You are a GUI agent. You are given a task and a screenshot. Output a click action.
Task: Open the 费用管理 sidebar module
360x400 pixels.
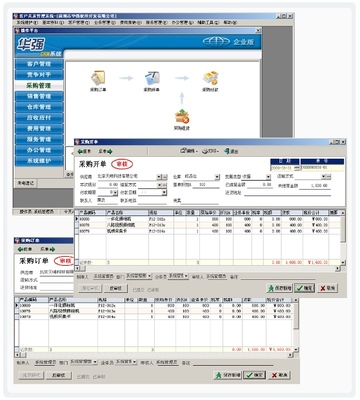[39, 129]
